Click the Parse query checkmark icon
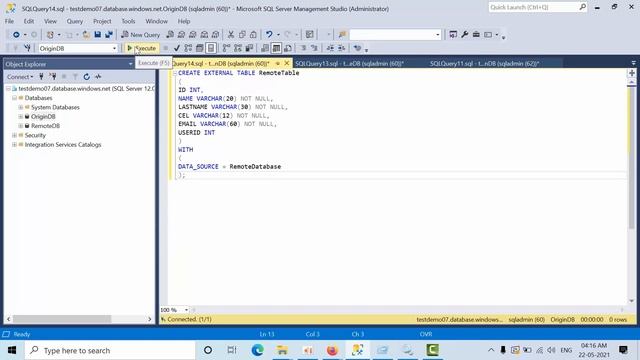This screenshot has height=360, width=640. point(177,48)
